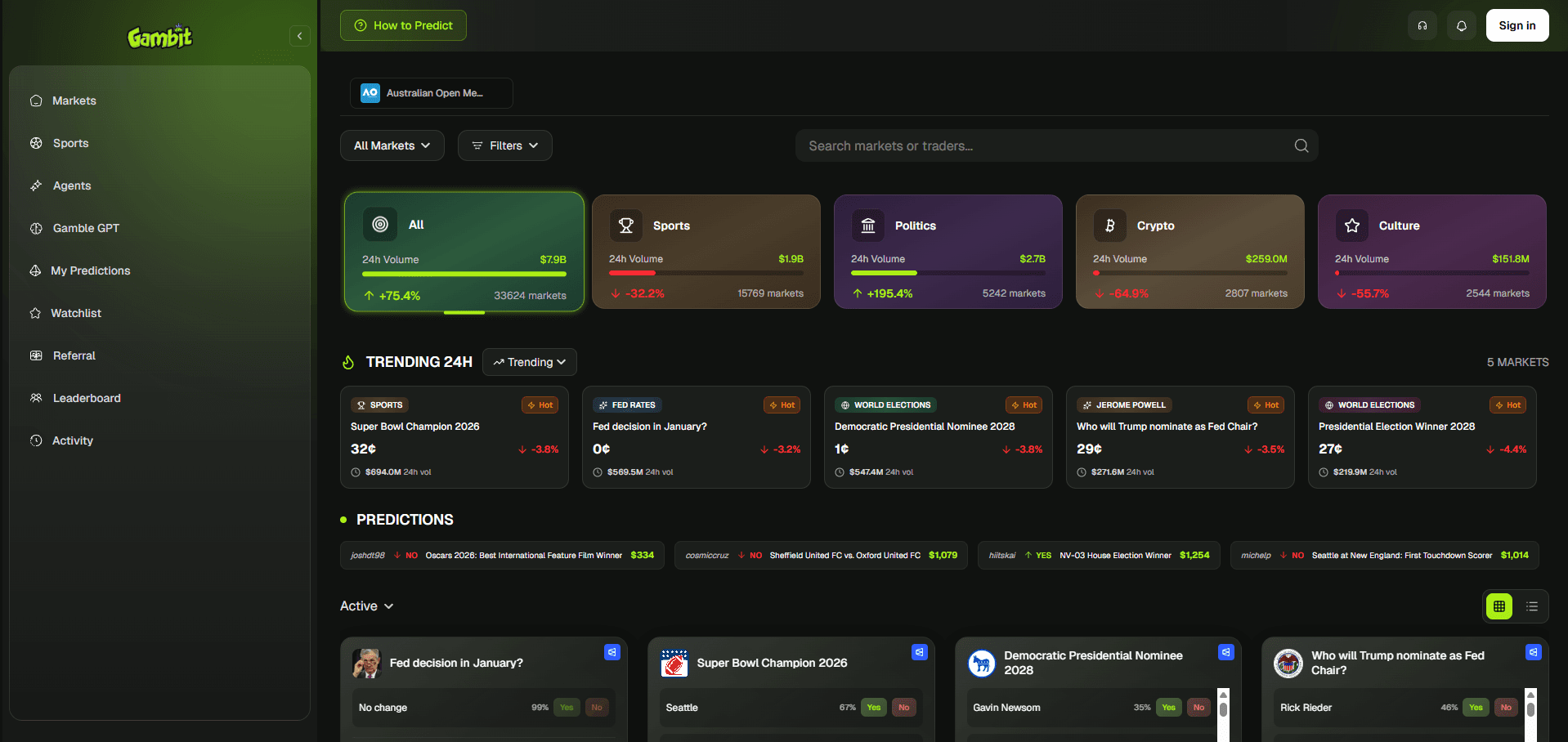Switch to the Crypto category card
Screen dimensions: 1568x742
(x=1189, y=252)
